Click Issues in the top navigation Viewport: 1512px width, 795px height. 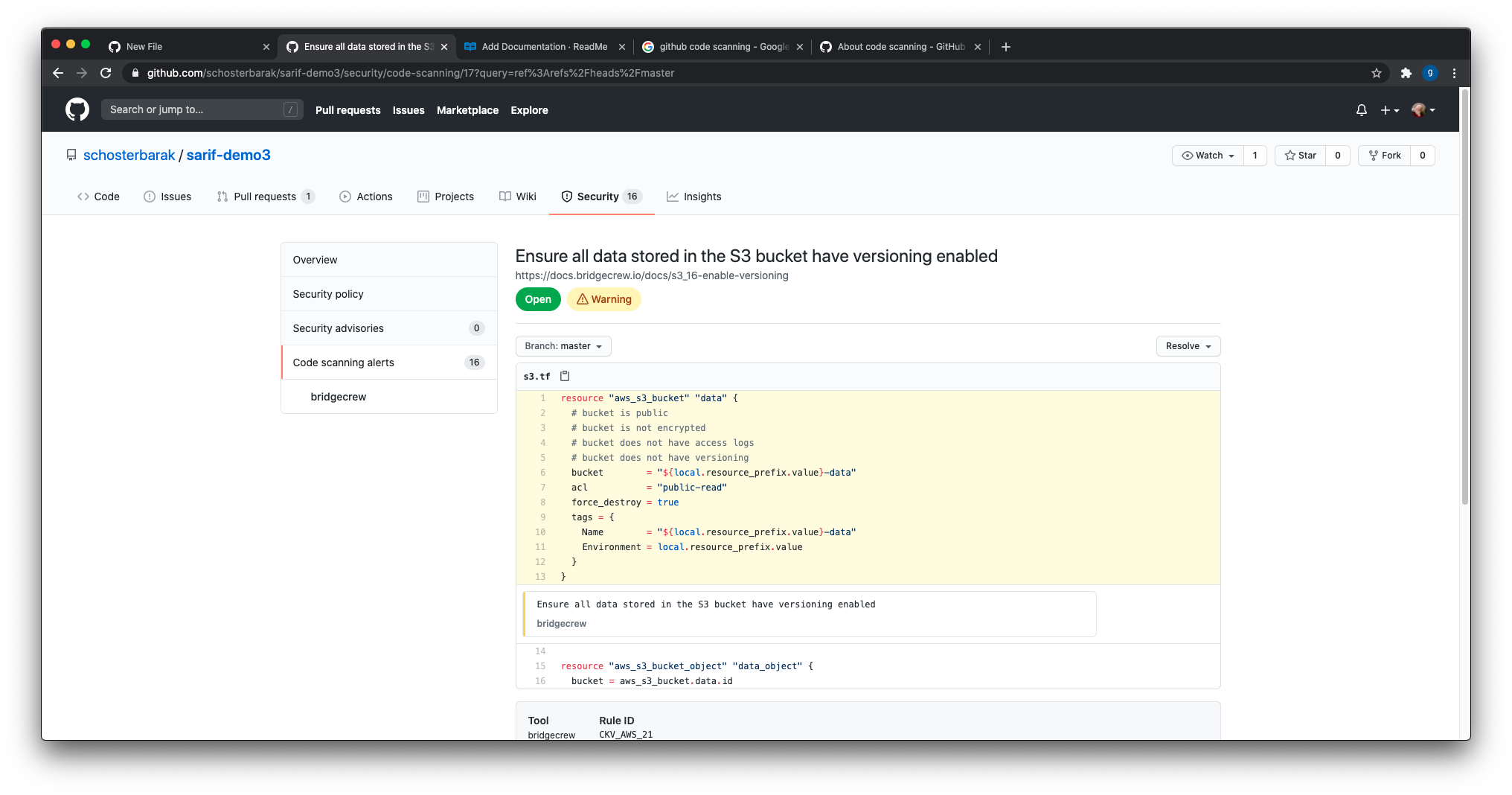click(x=409, y=110)
